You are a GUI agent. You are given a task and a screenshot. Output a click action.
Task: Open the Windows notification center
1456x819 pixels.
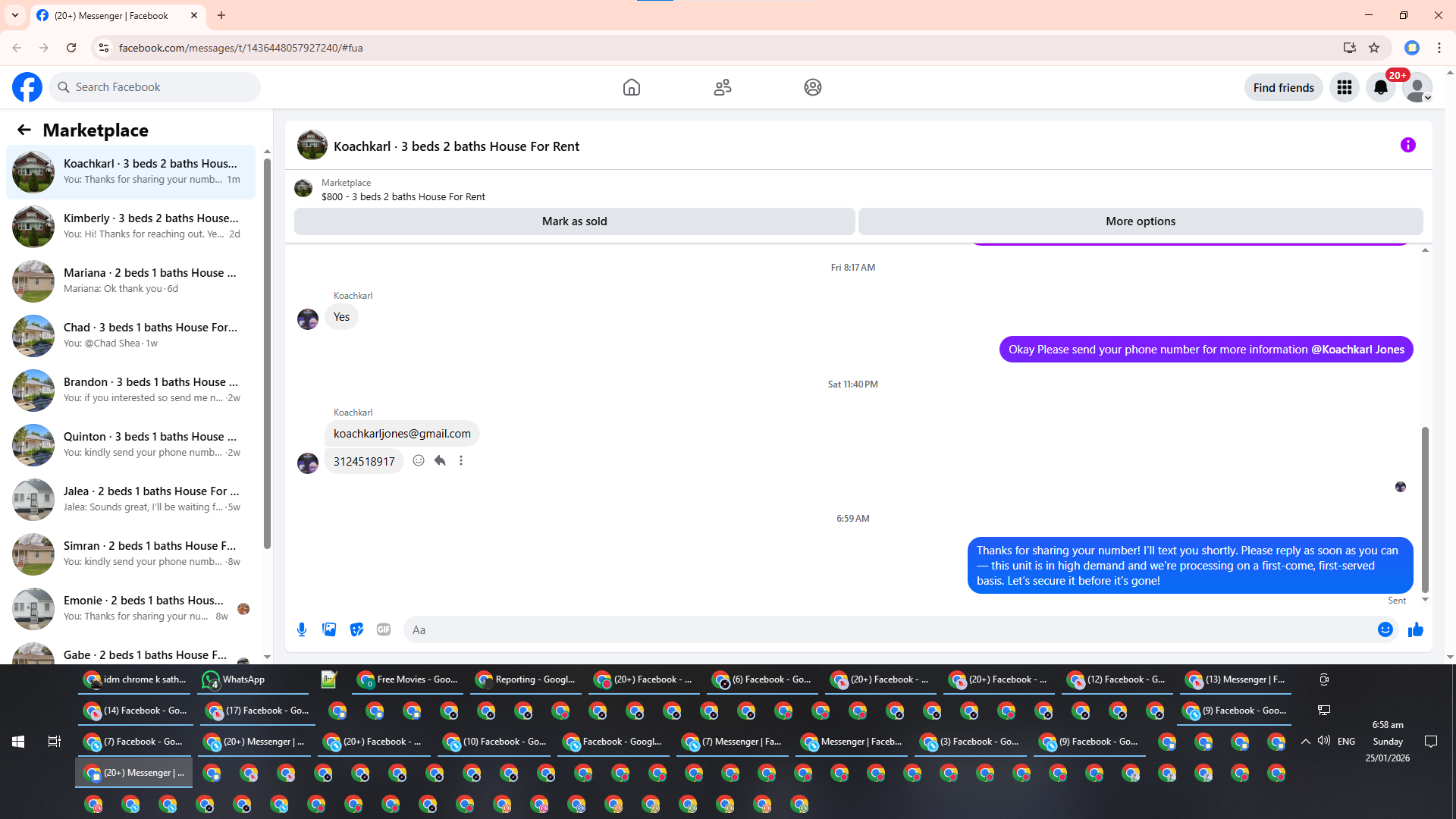pyautogui.click(x=1431, y=742)
